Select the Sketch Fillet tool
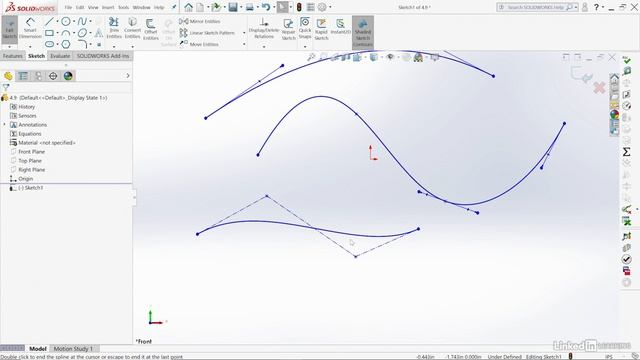This screenshot has height=360, width=640. [82, 44]
